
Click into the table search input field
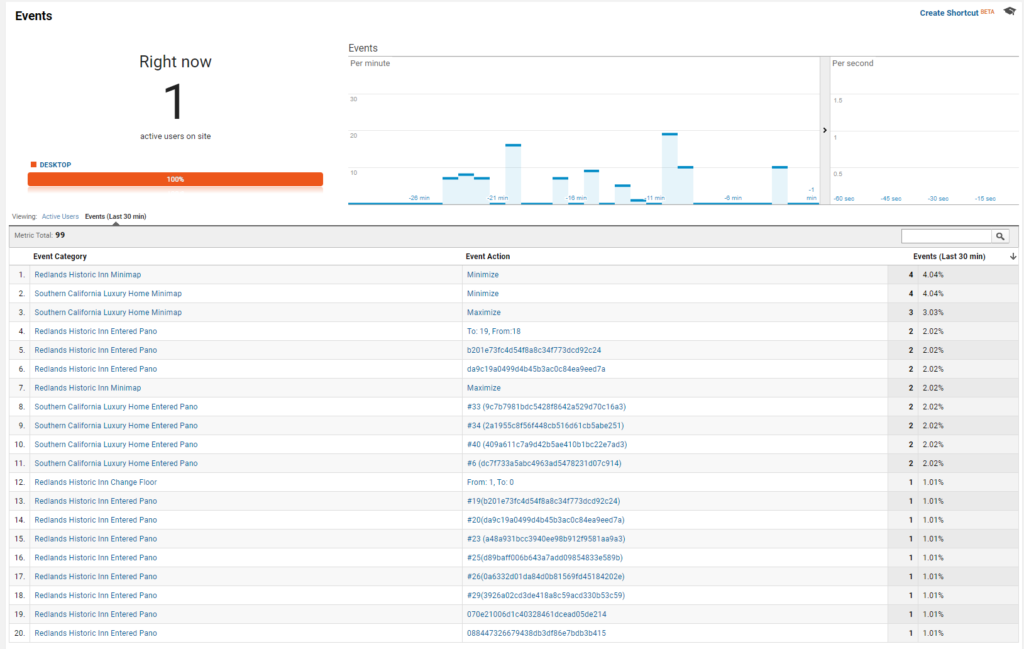946,236
